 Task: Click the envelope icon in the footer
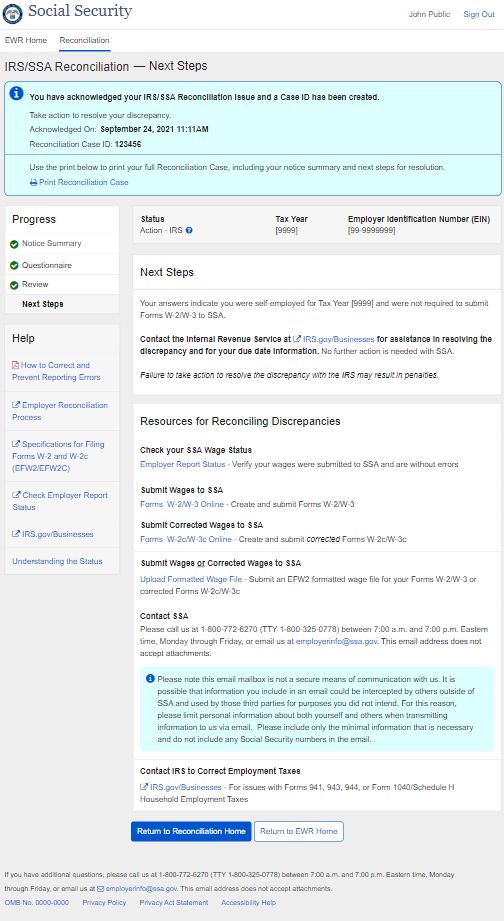(x=100, y=889)
